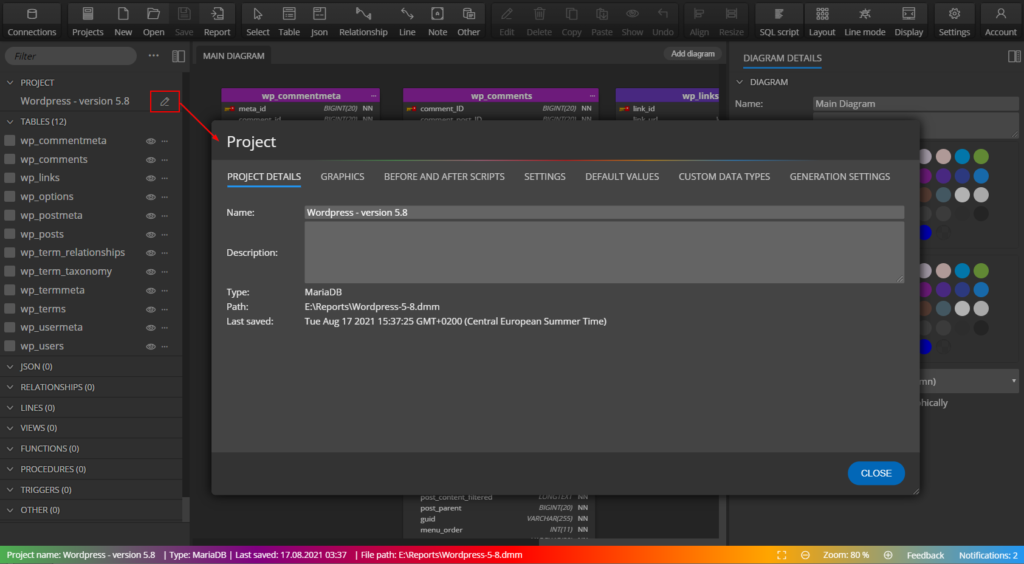The height and width of the screenshot is (564, 1024).
Task: Open the GENERATION SETTINGS tab
Action: [840, 177]
